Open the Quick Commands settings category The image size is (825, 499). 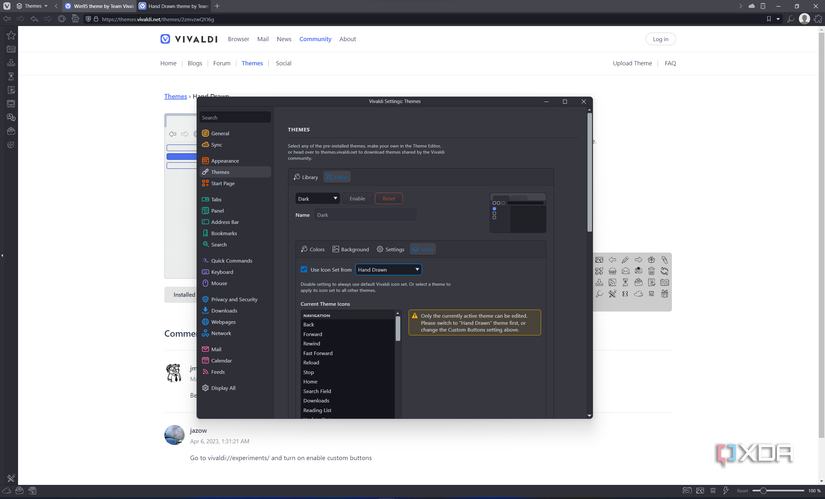pyautogui.click(x=235, y=261)
